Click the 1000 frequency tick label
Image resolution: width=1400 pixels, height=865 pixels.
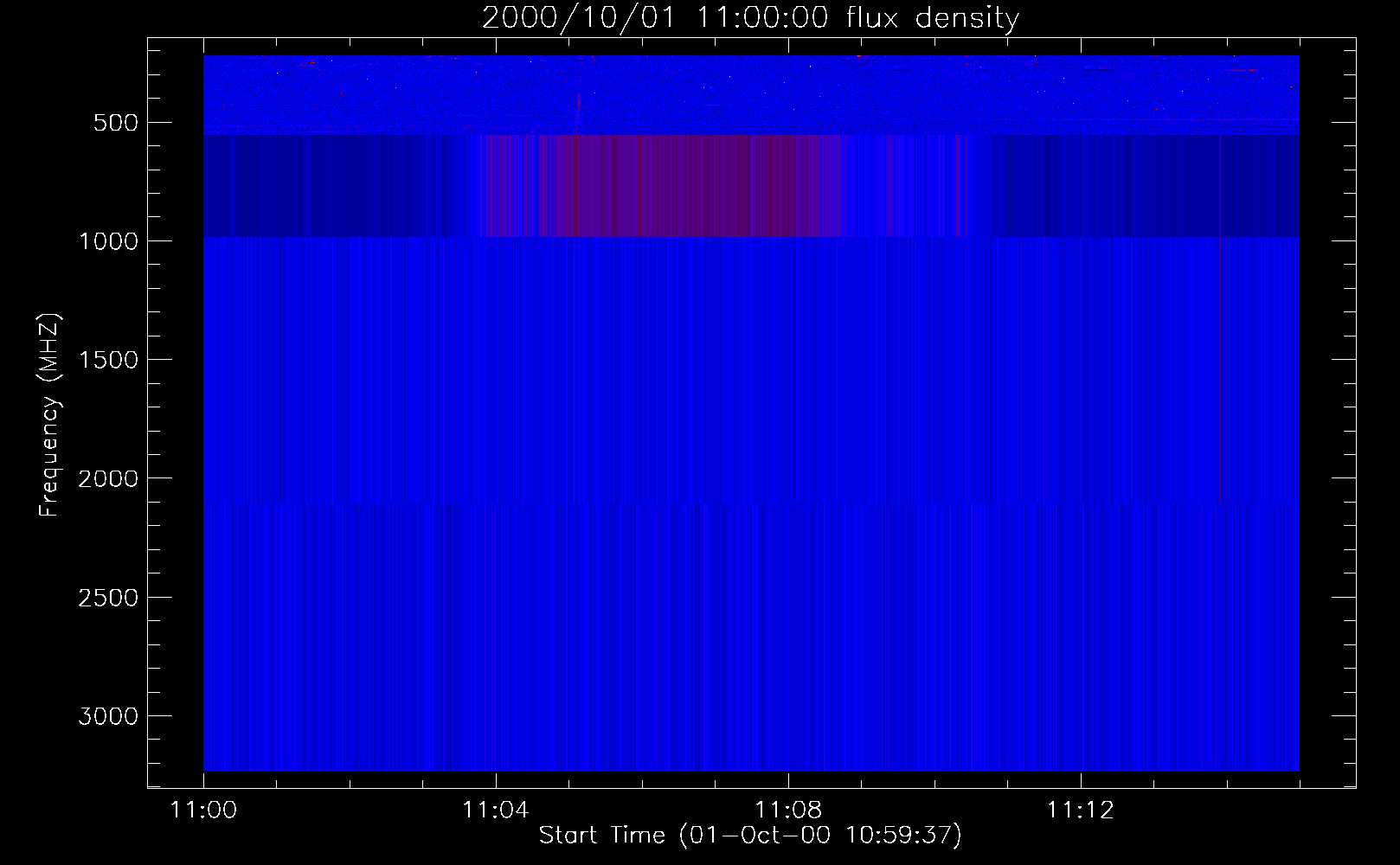[x=108, y=241]
